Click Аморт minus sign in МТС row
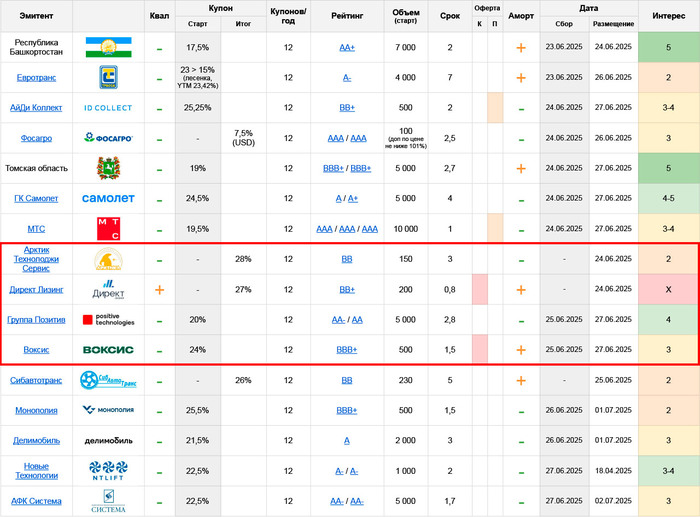The width and height of the screenshot is (700, 517). tap(521, 230)
